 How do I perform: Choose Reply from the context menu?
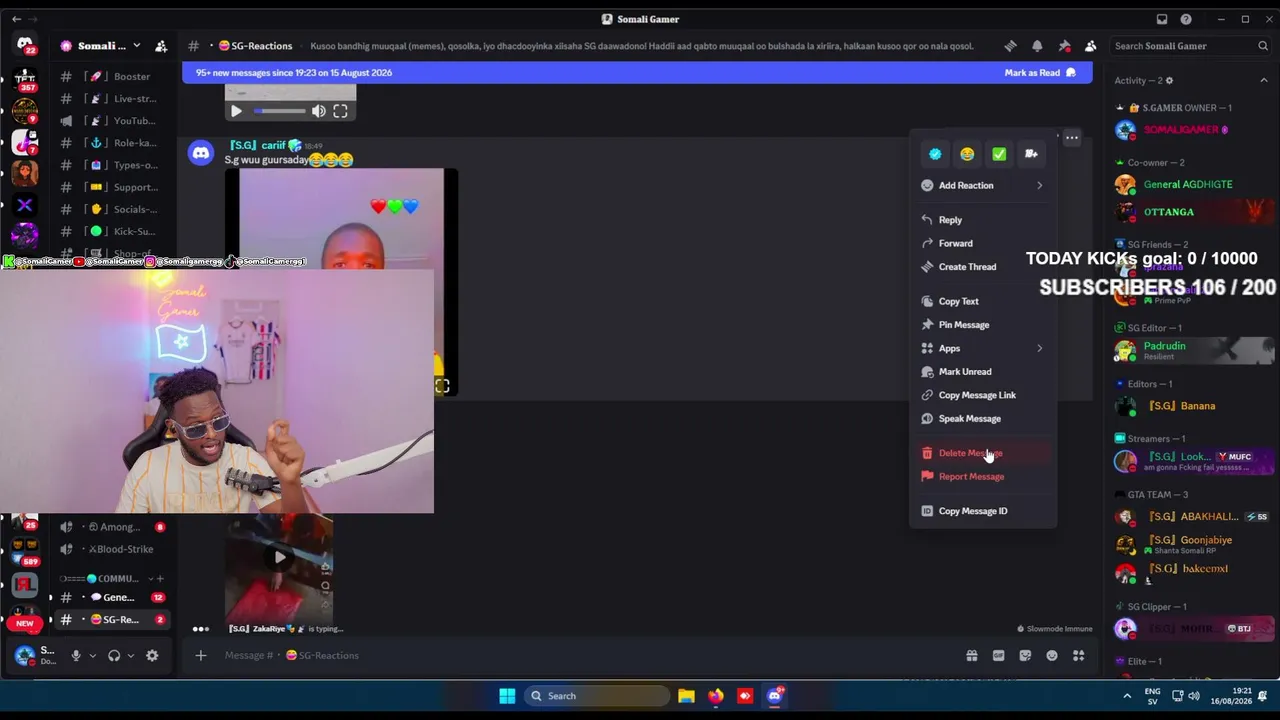pyautogui.click(x=983, y=220)
